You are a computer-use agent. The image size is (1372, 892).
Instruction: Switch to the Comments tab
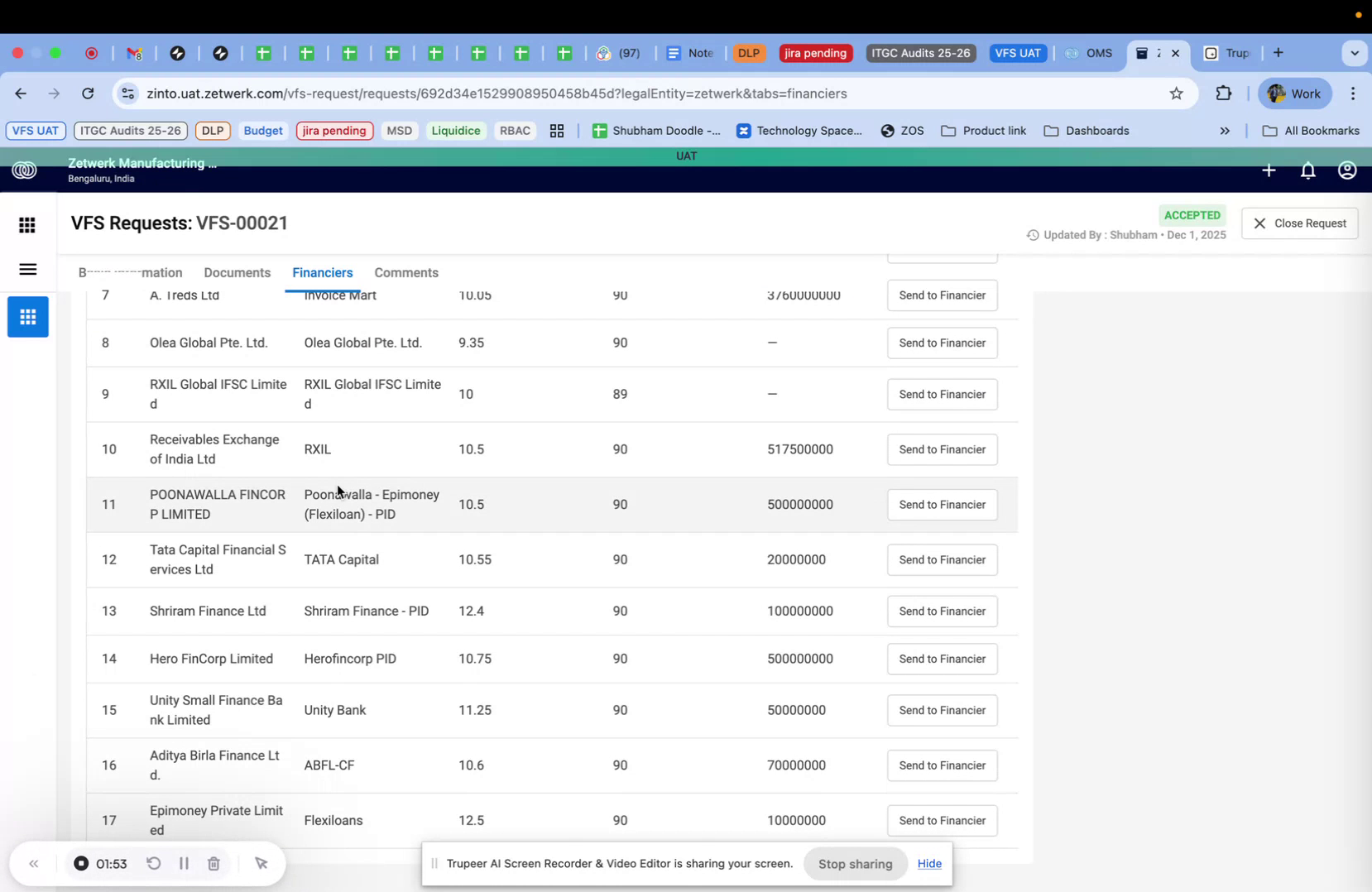(x=406, y=272)
